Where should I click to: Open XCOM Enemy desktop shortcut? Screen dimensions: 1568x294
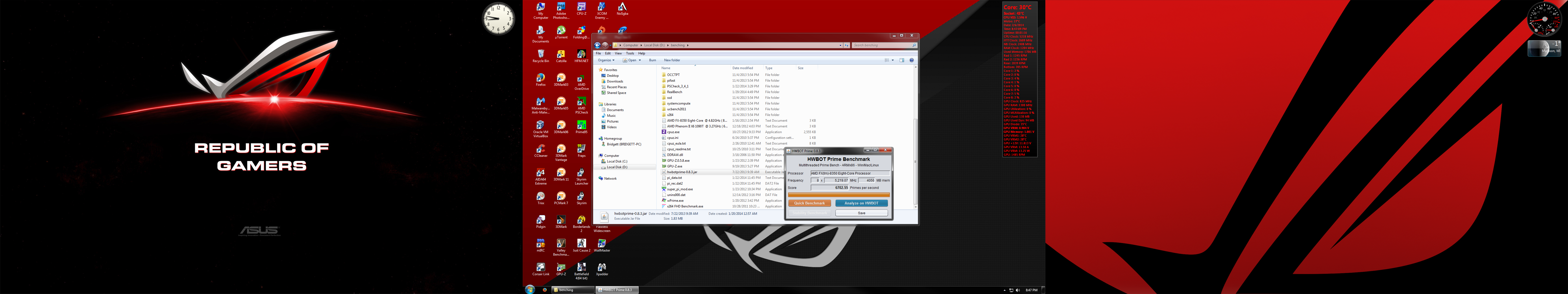tap(601, 11)
